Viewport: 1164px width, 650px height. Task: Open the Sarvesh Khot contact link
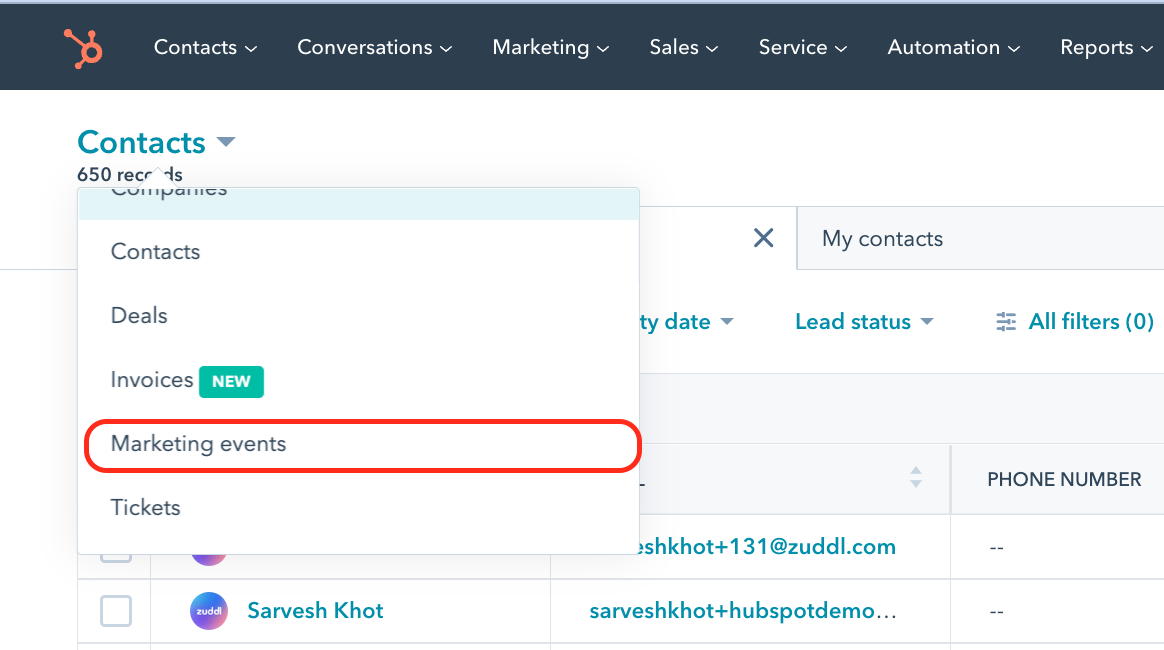click(x=315, y=611)
